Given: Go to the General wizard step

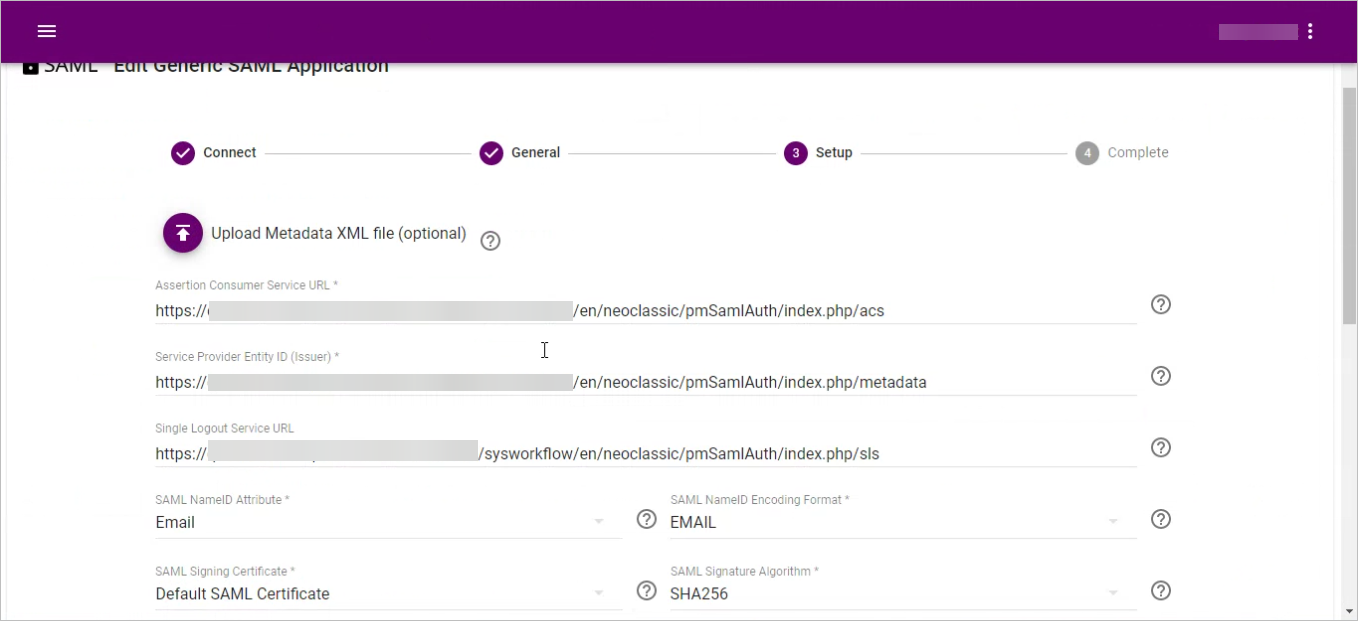Looking at the screenshot, I should pyautogui.click(x=520, y=153).
